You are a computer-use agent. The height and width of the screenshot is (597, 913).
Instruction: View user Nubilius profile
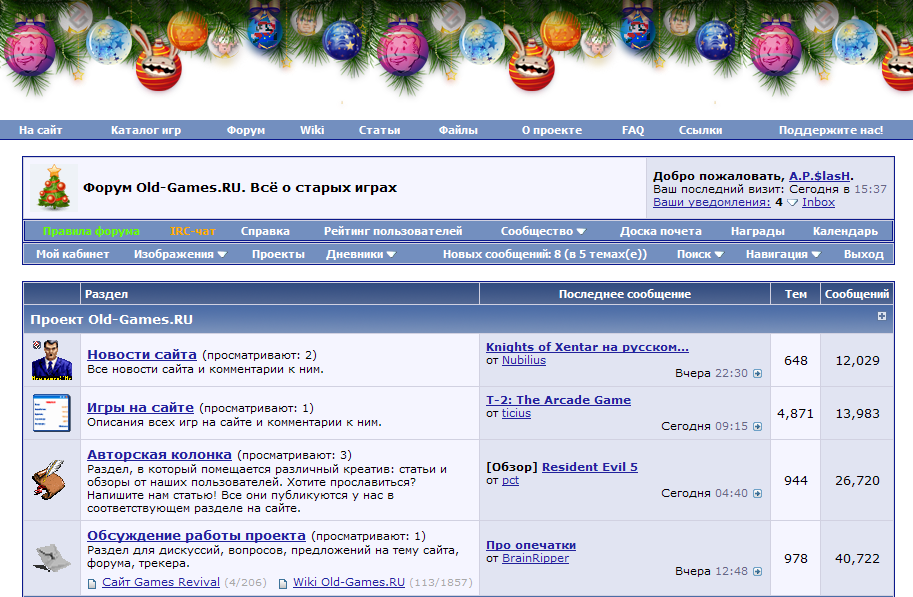(x=524, y=361)
